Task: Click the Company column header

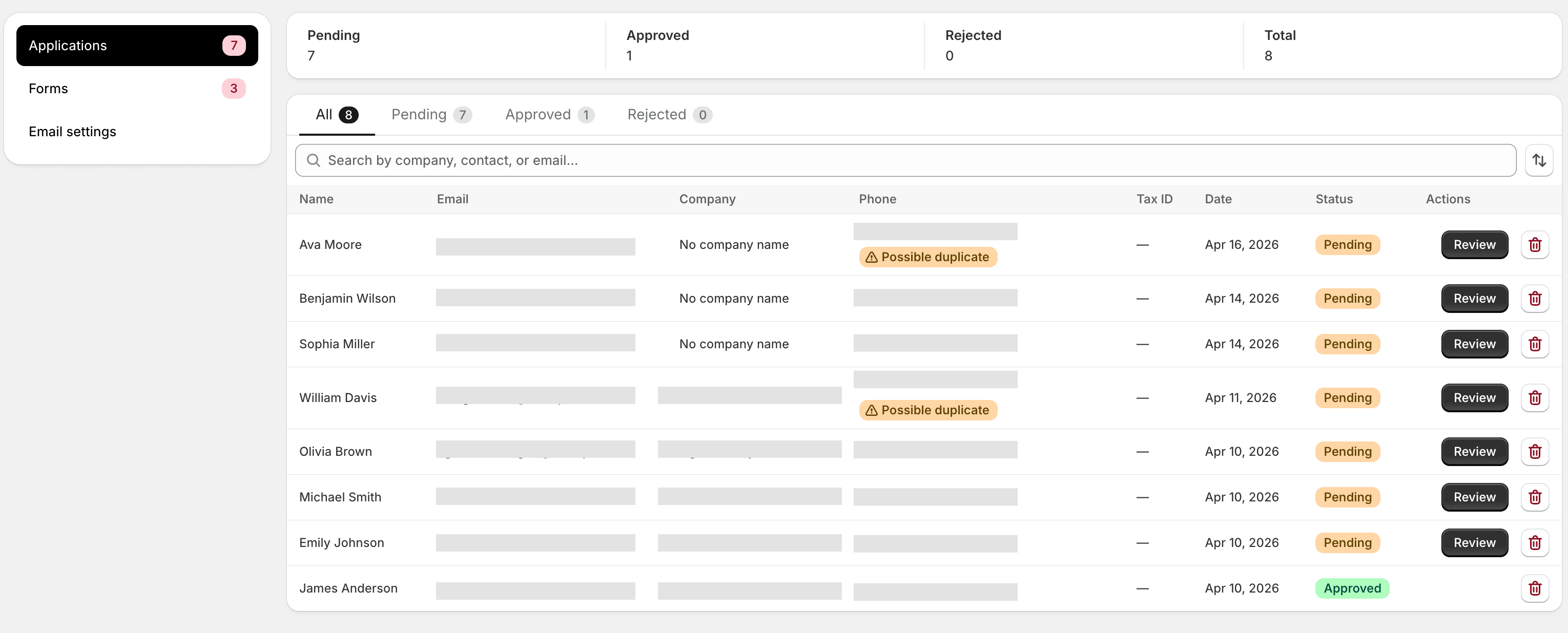Action: pos(707,199)
